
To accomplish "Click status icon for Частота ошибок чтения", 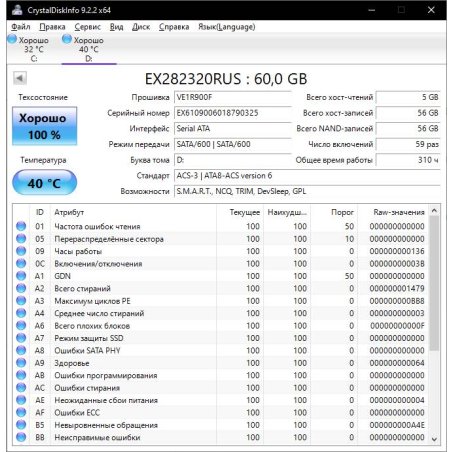I will point(21,226).
